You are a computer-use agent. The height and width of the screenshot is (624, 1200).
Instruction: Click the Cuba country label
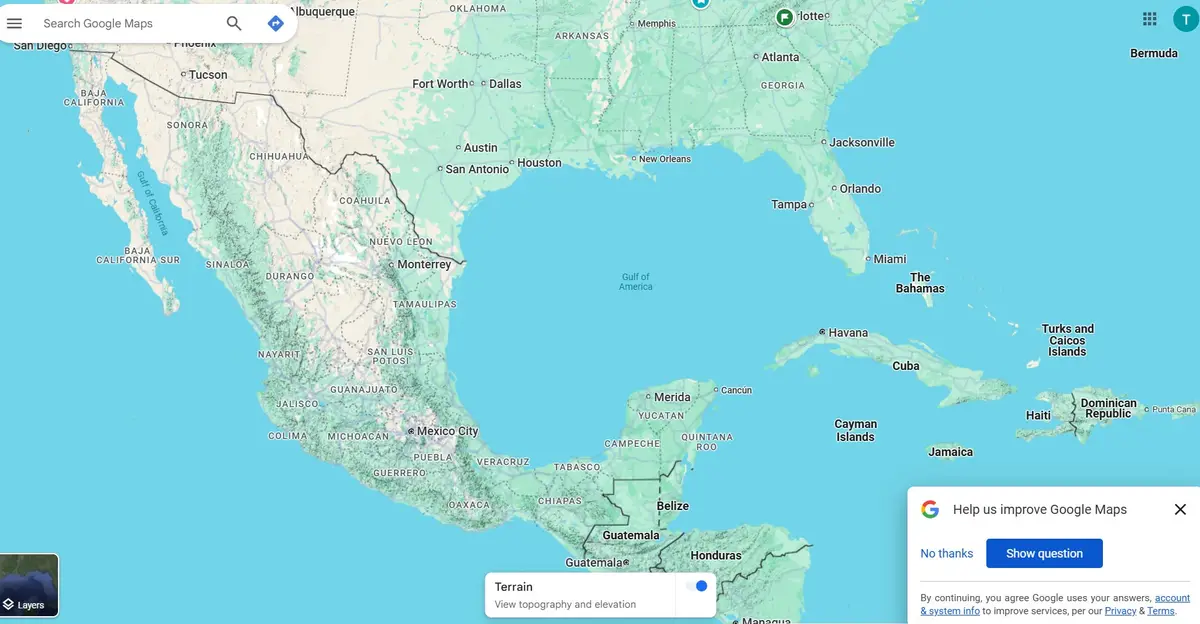[x=906, y=365]
